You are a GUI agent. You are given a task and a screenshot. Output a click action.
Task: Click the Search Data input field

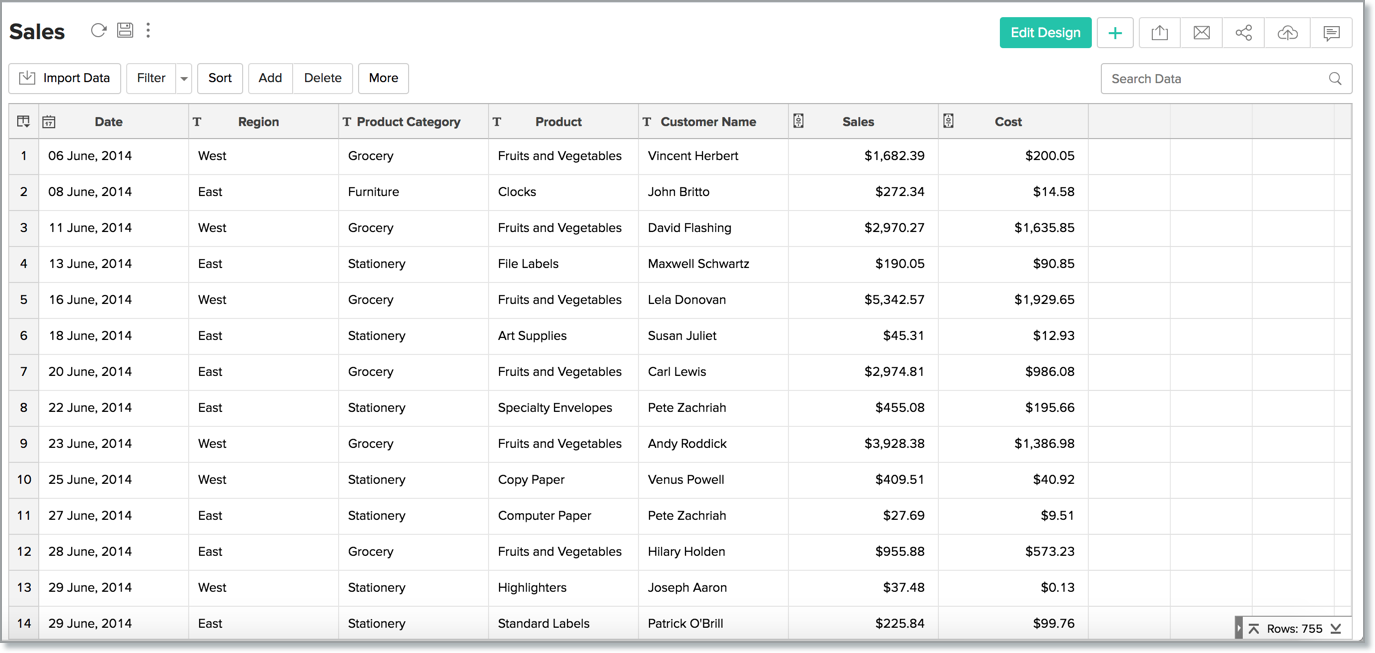pyautogui.click(x=1215, y=79)
